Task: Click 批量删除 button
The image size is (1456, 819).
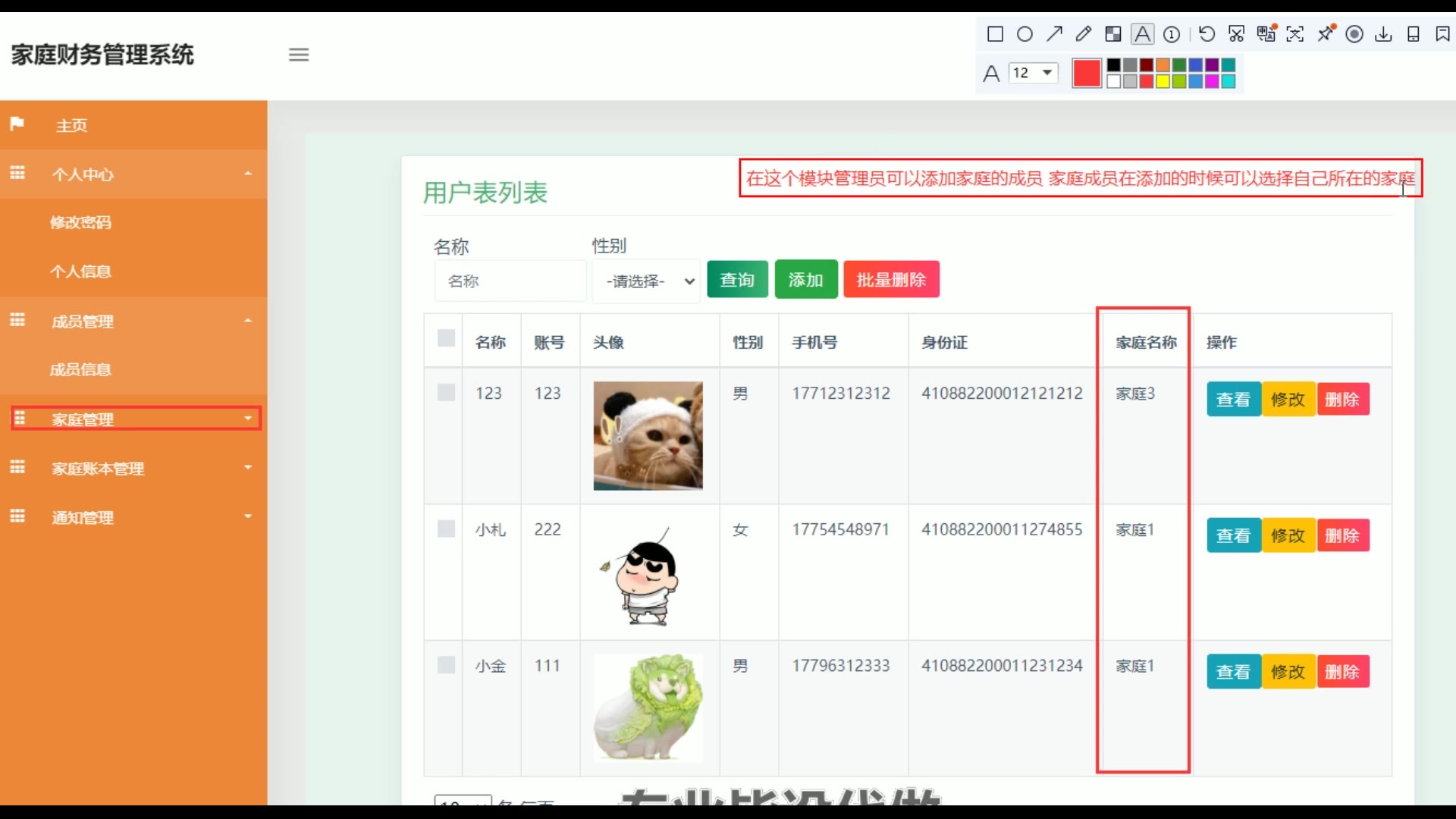Action: click(x=891, y=280)
